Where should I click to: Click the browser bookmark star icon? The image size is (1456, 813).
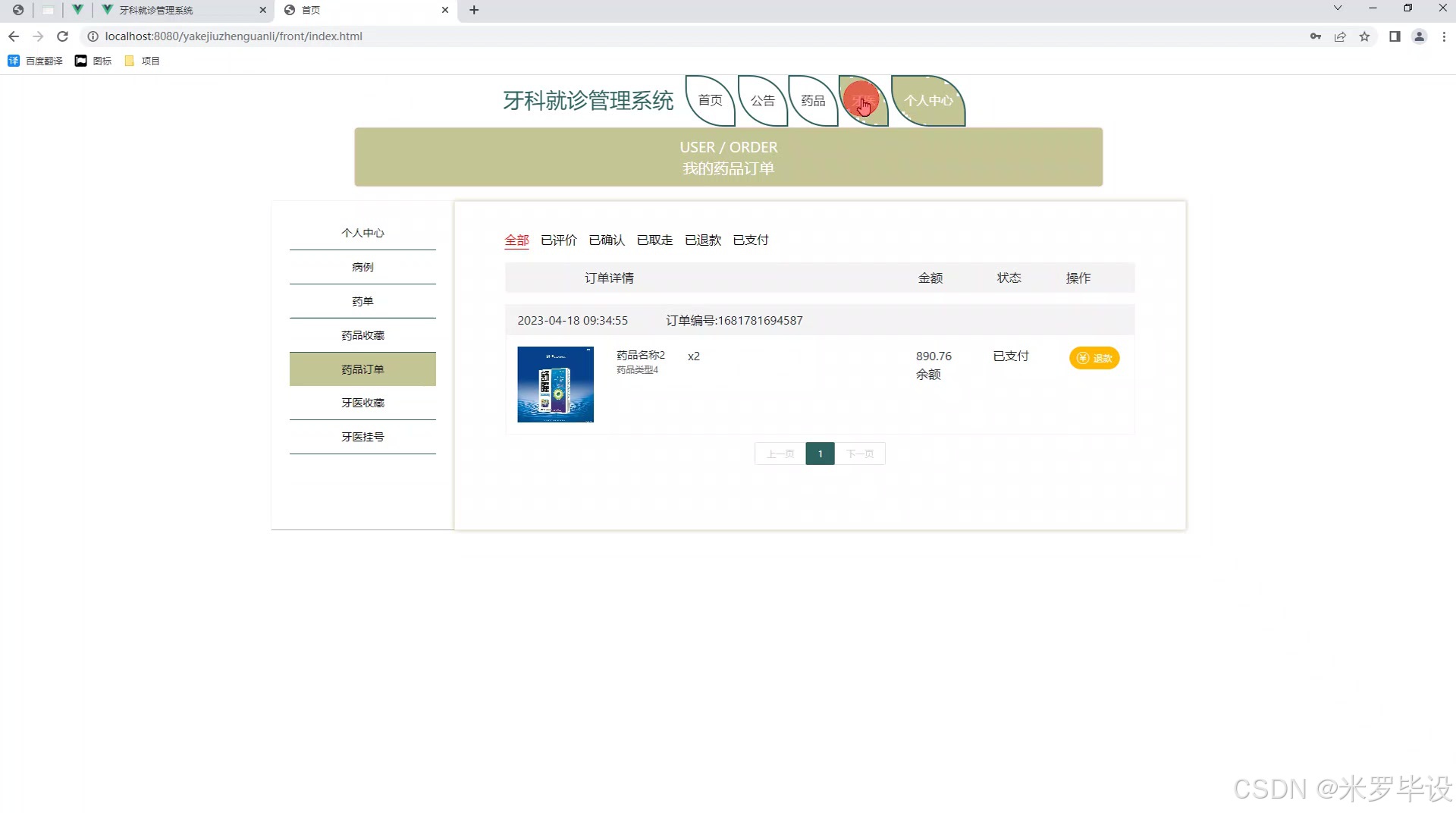[1366, 36]
